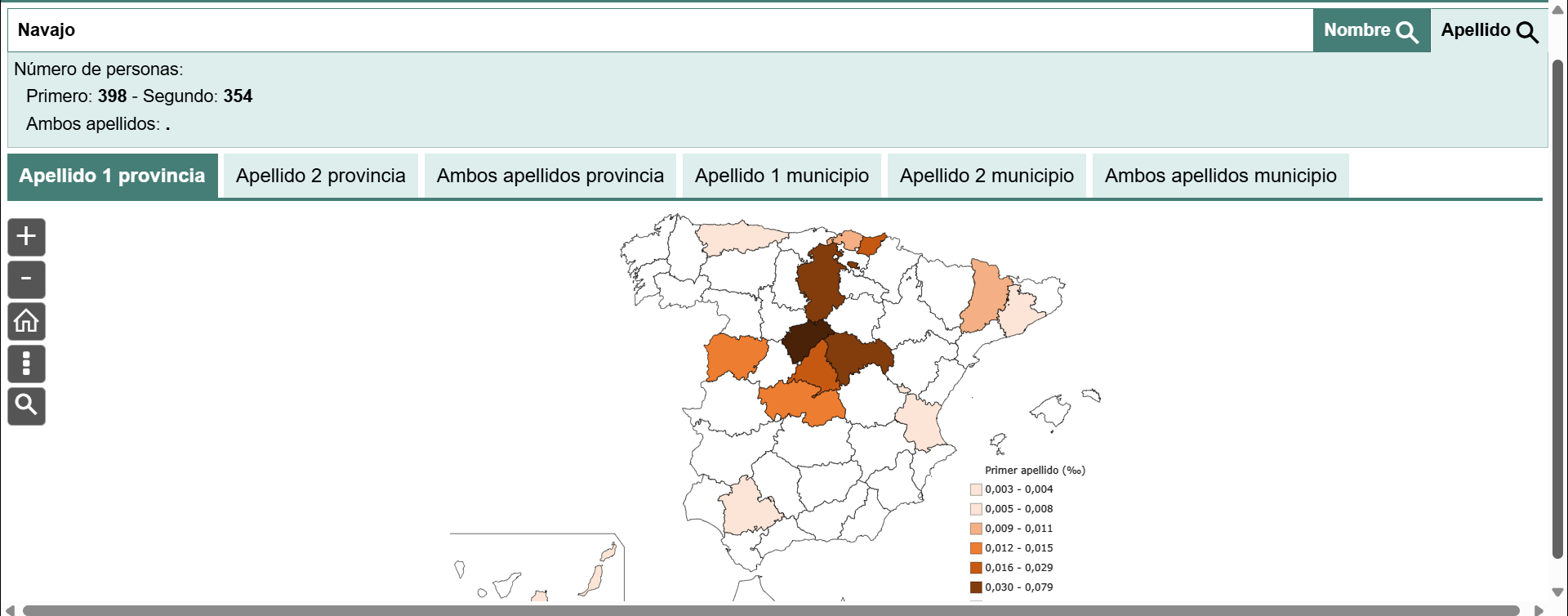Reset map to home view

coord(26,321)
